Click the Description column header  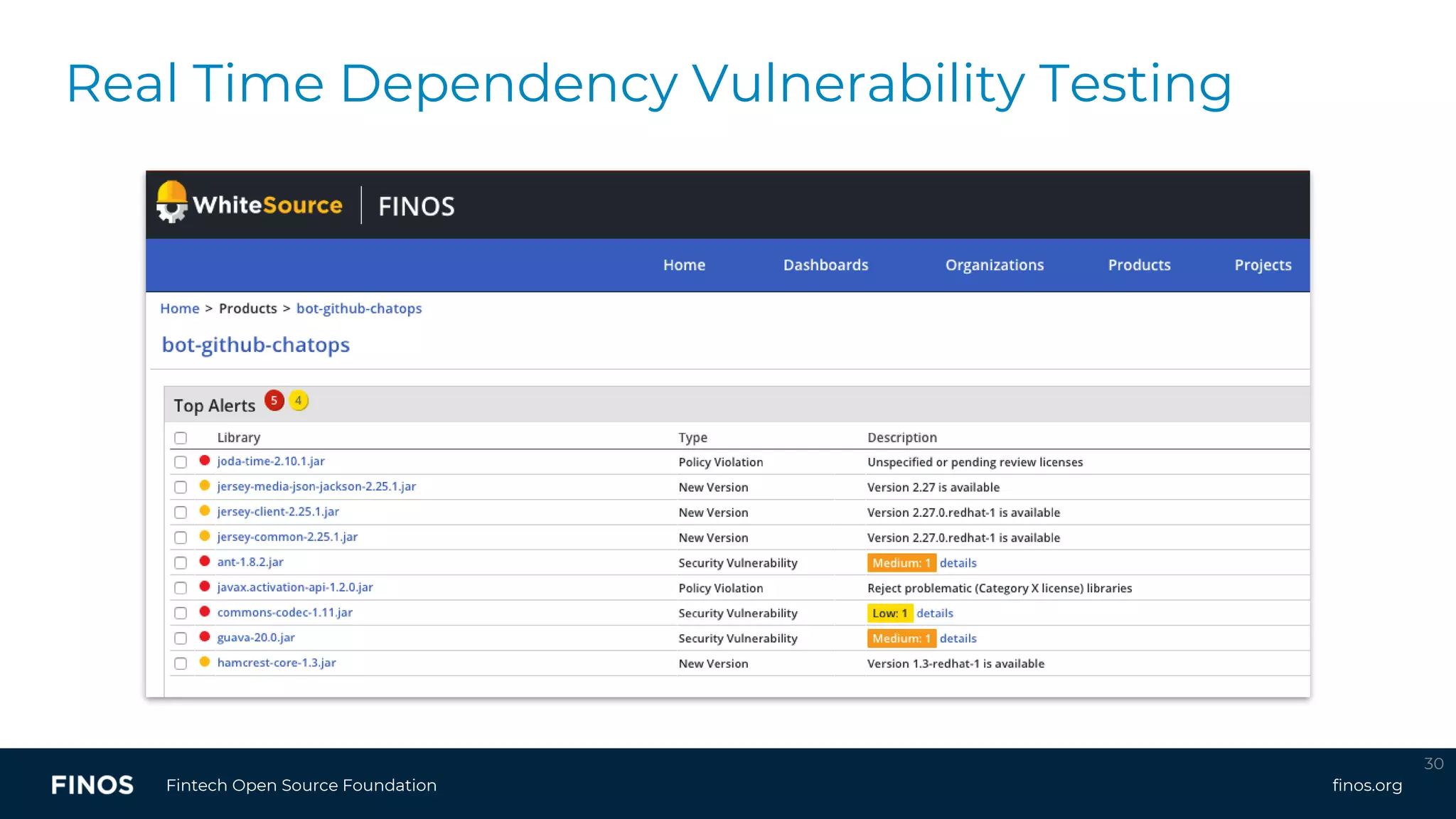click(902, 438)
